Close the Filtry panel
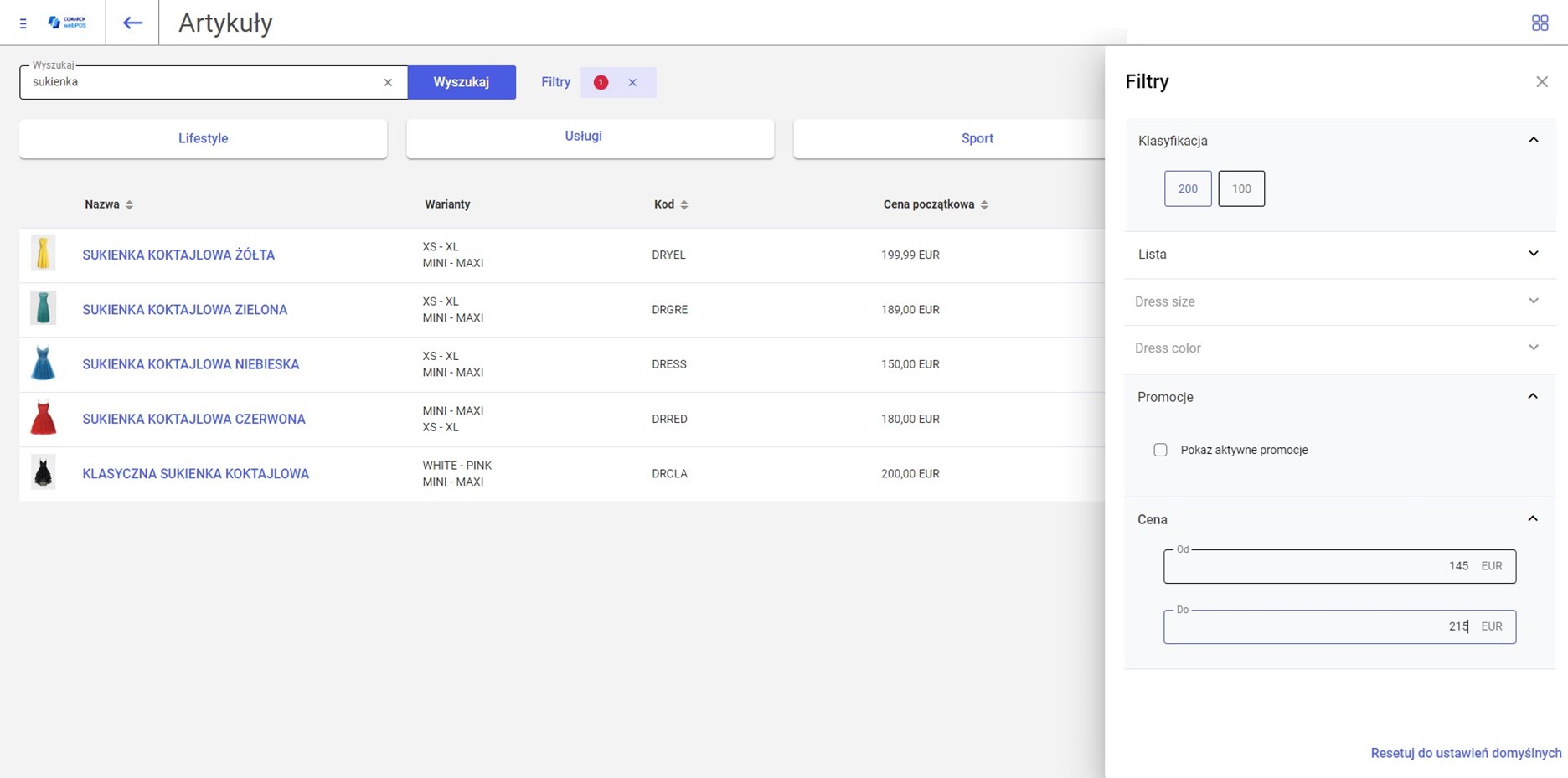Image resolution: width=1568 pixels, height=778 pixels. pyautogui.click(x=1541, y=82)
